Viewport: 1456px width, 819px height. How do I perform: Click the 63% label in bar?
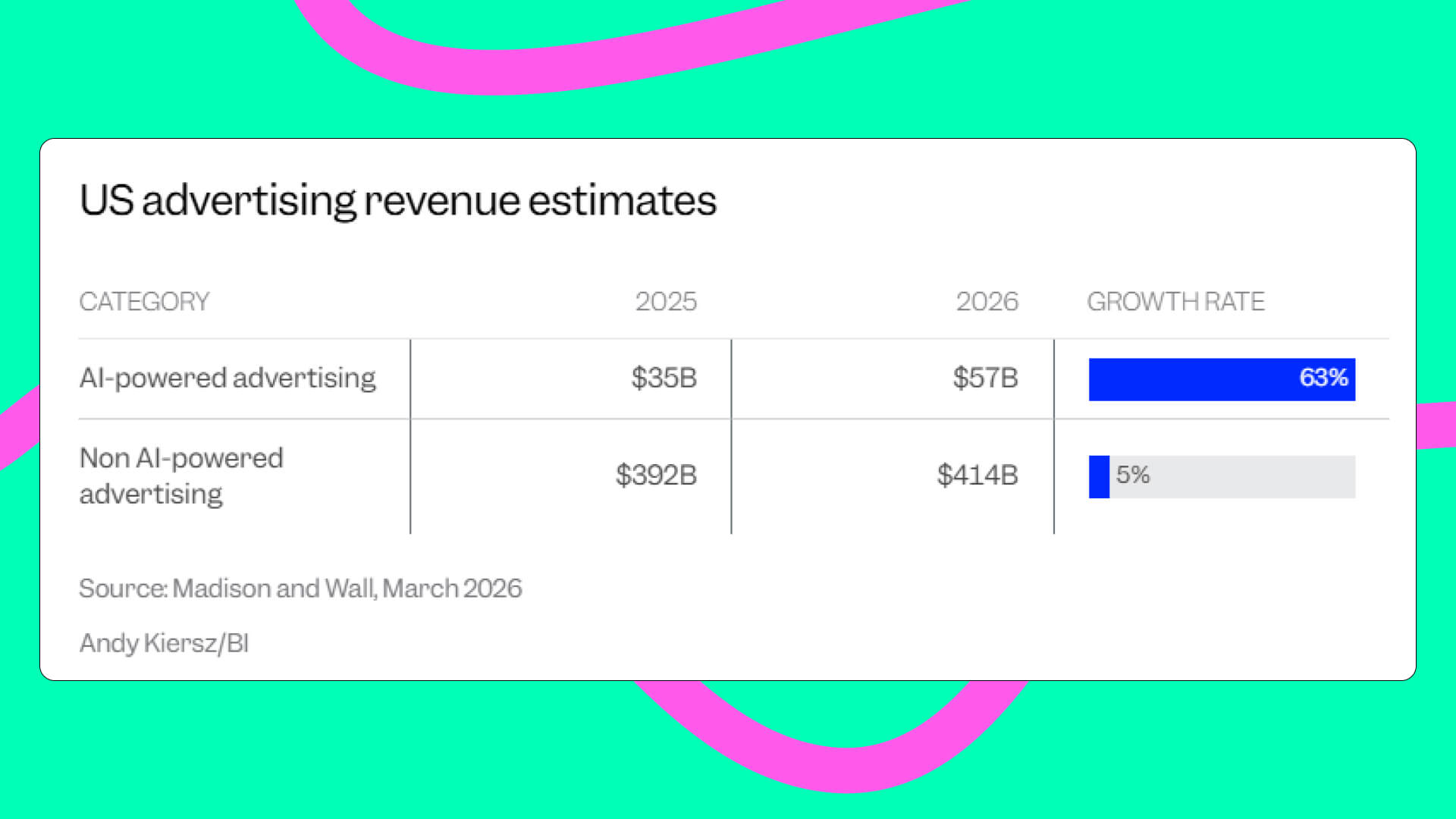(1323, 378)
